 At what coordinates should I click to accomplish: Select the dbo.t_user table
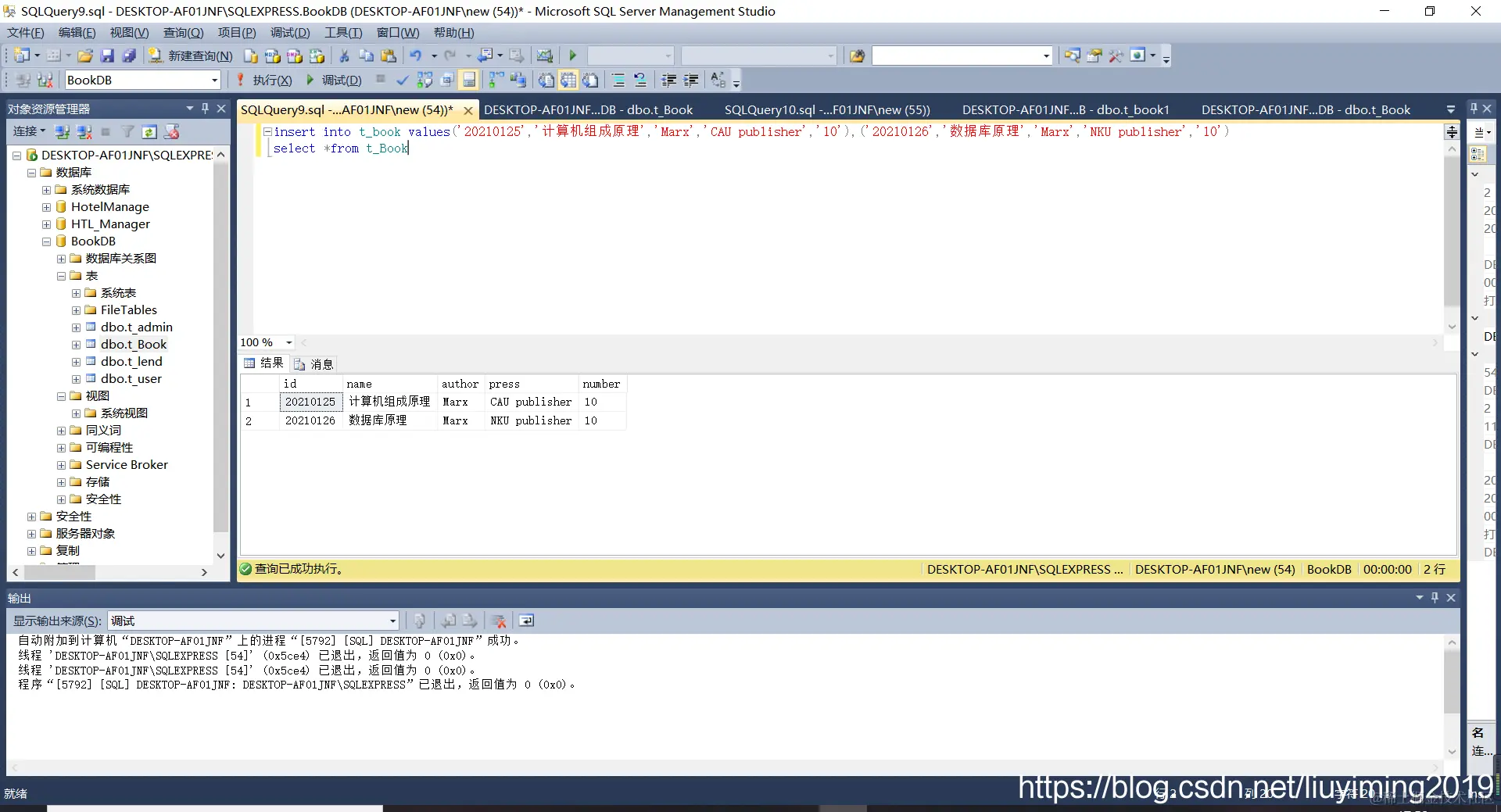[x=131, y=379]
